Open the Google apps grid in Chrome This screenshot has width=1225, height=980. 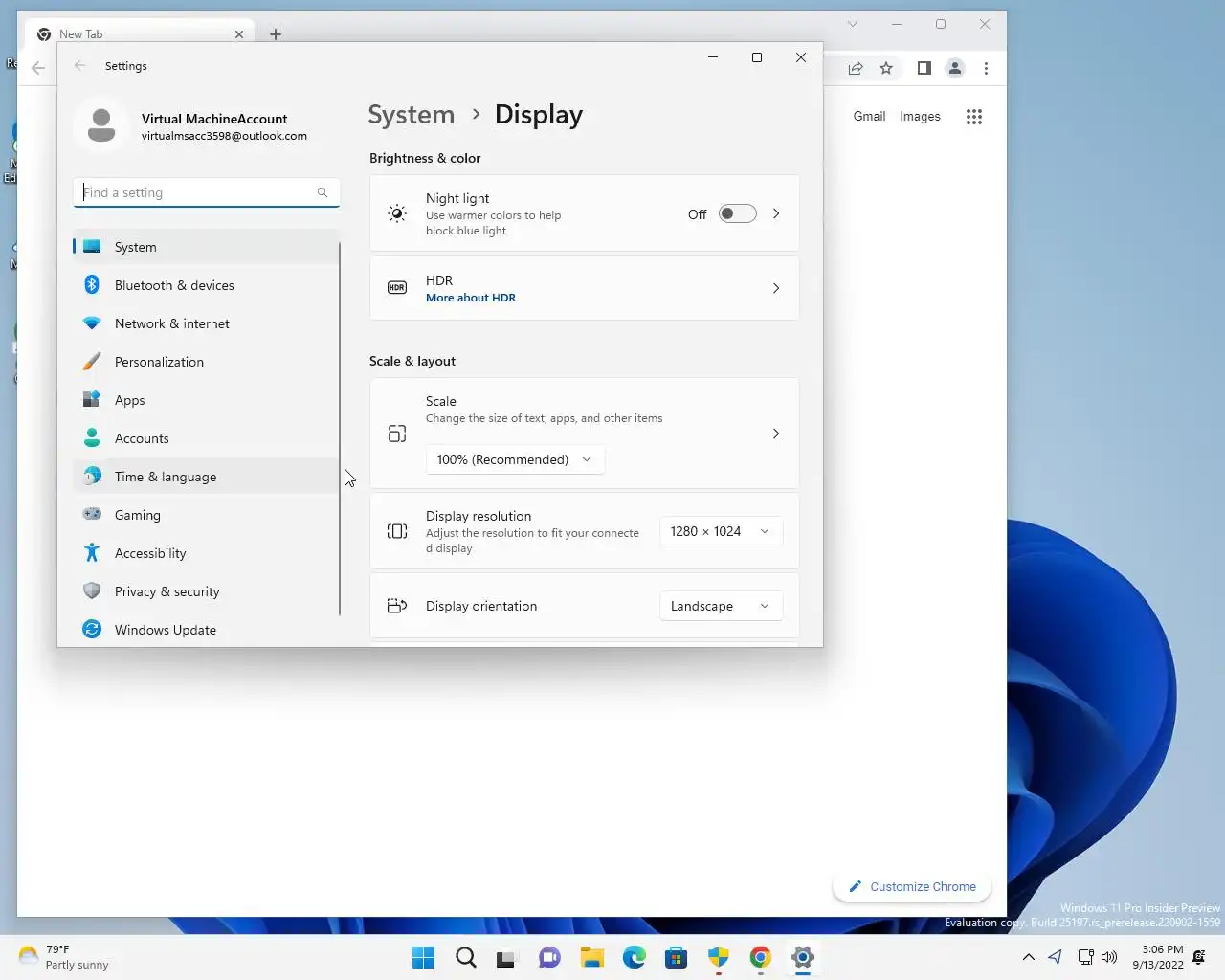pyautogui.click(x=974, y=117)
